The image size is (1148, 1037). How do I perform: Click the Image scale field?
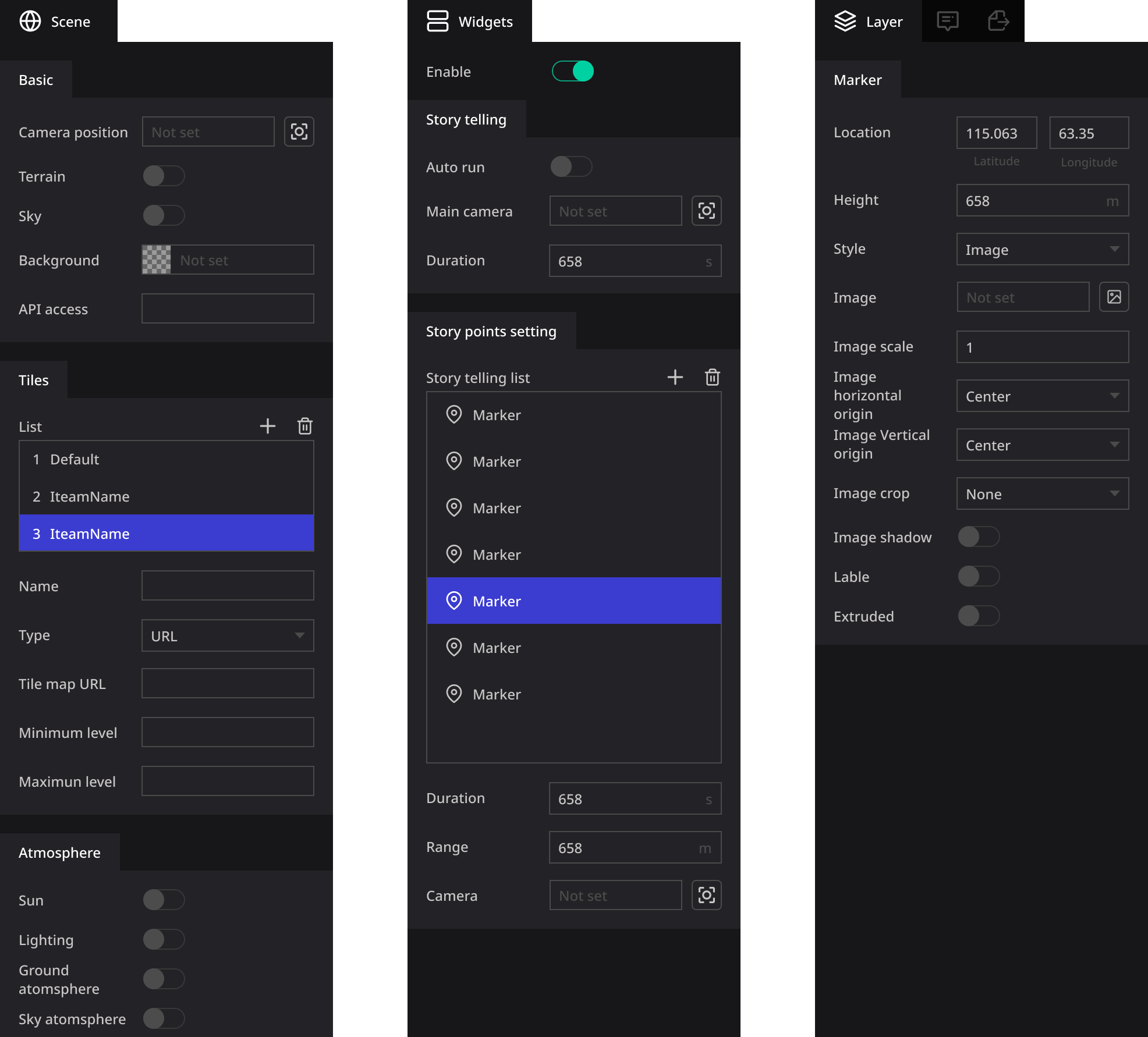tap(1043, 347)
